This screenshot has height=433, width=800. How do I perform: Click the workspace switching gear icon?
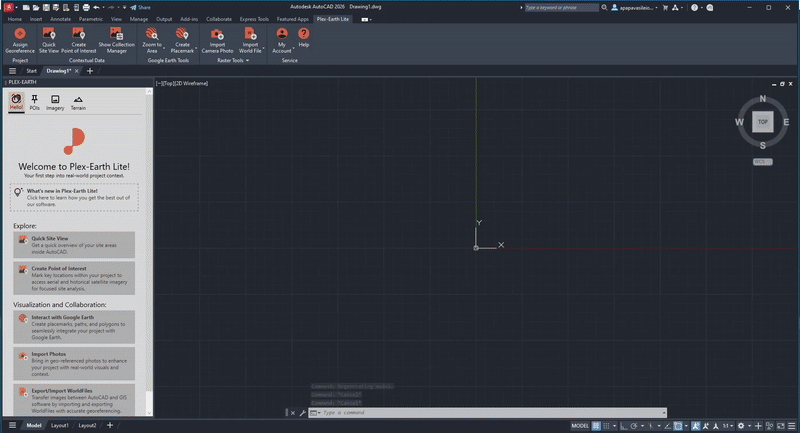[x=741, y=426]
